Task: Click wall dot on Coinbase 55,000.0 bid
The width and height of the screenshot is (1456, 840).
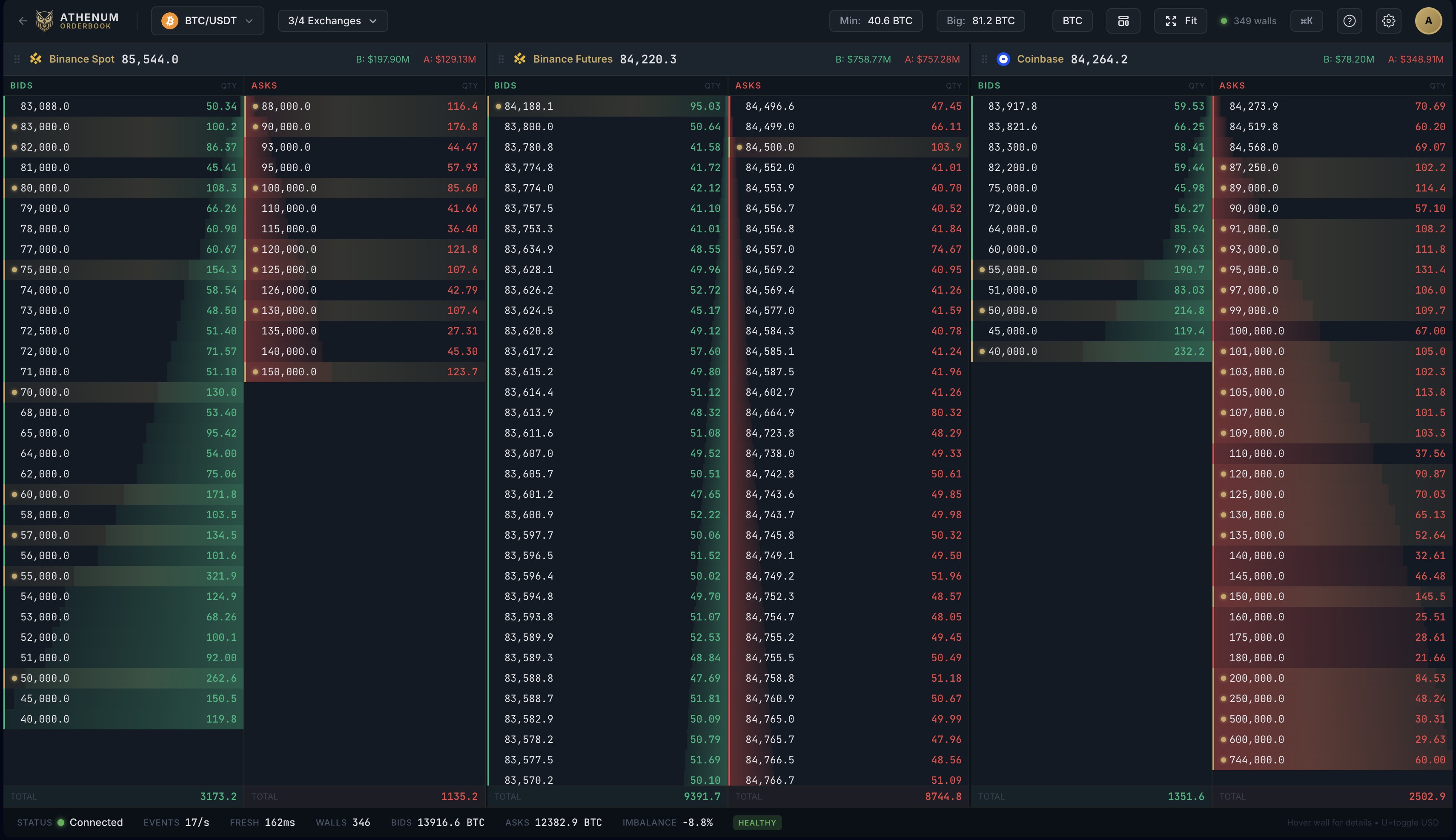Action: point(982,270)
